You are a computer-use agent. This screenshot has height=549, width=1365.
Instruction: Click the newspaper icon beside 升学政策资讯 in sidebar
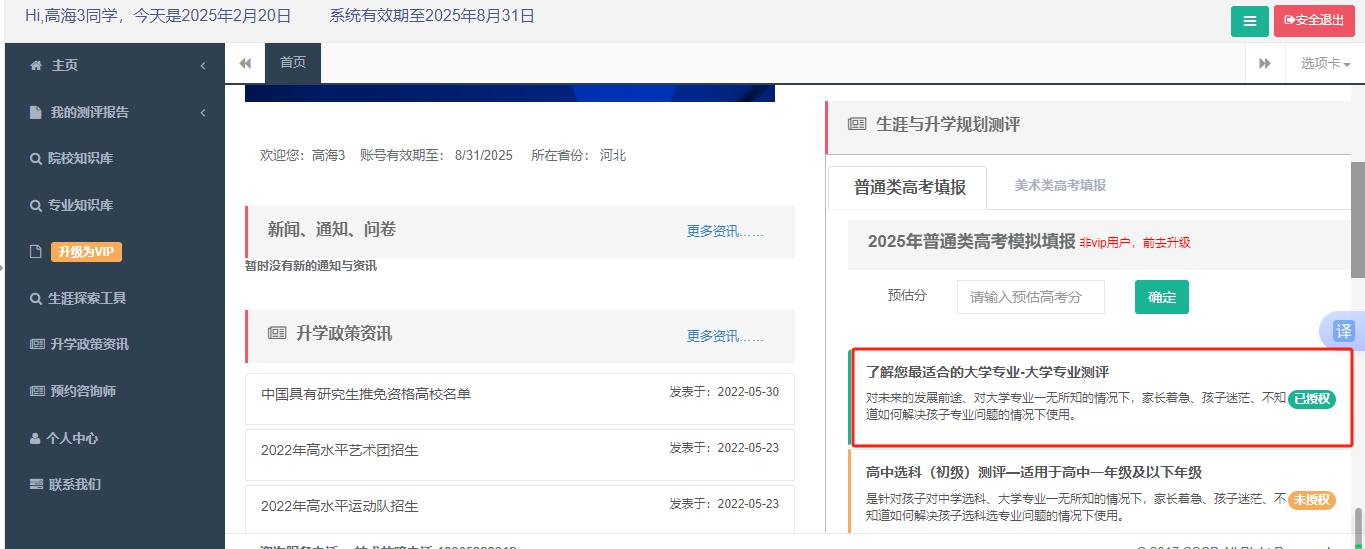(37, 345)
